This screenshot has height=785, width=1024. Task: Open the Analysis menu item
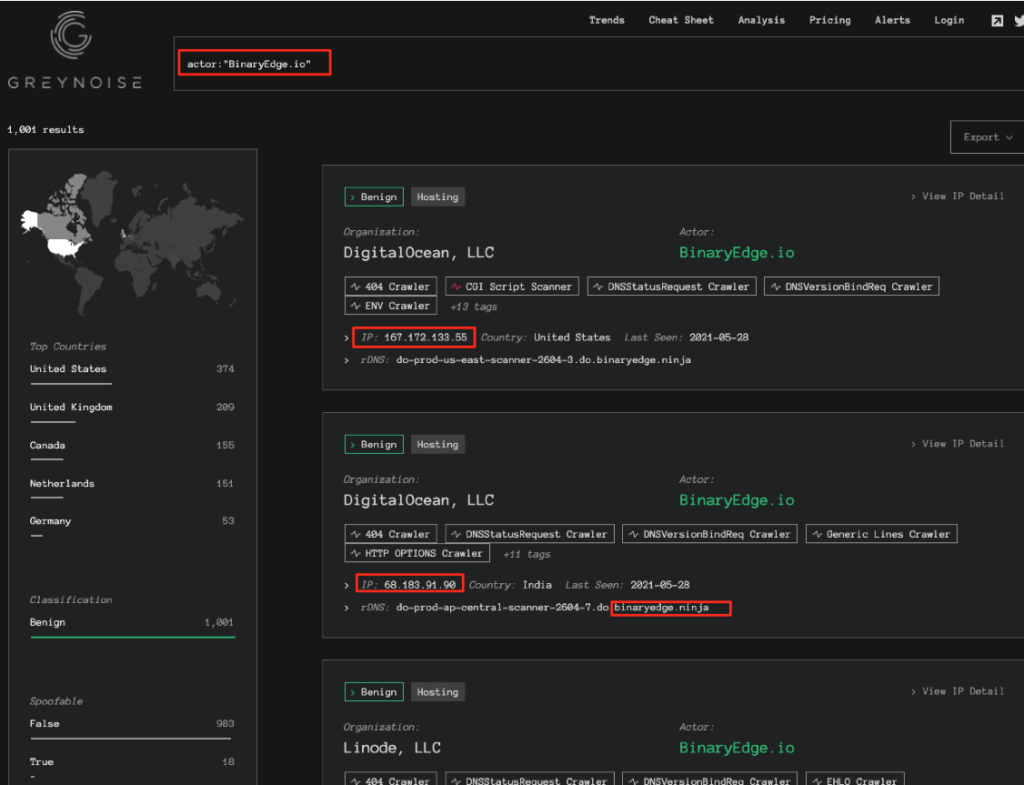coord(761,20)
